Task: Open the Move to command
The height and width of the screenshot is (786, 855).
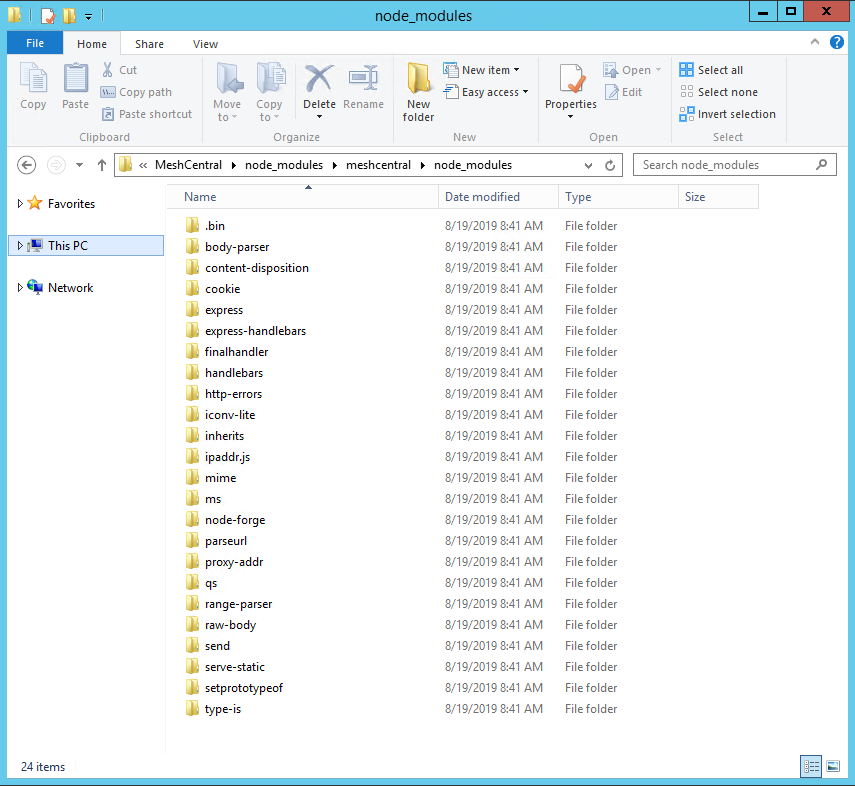Action: [x=227, y=92]
